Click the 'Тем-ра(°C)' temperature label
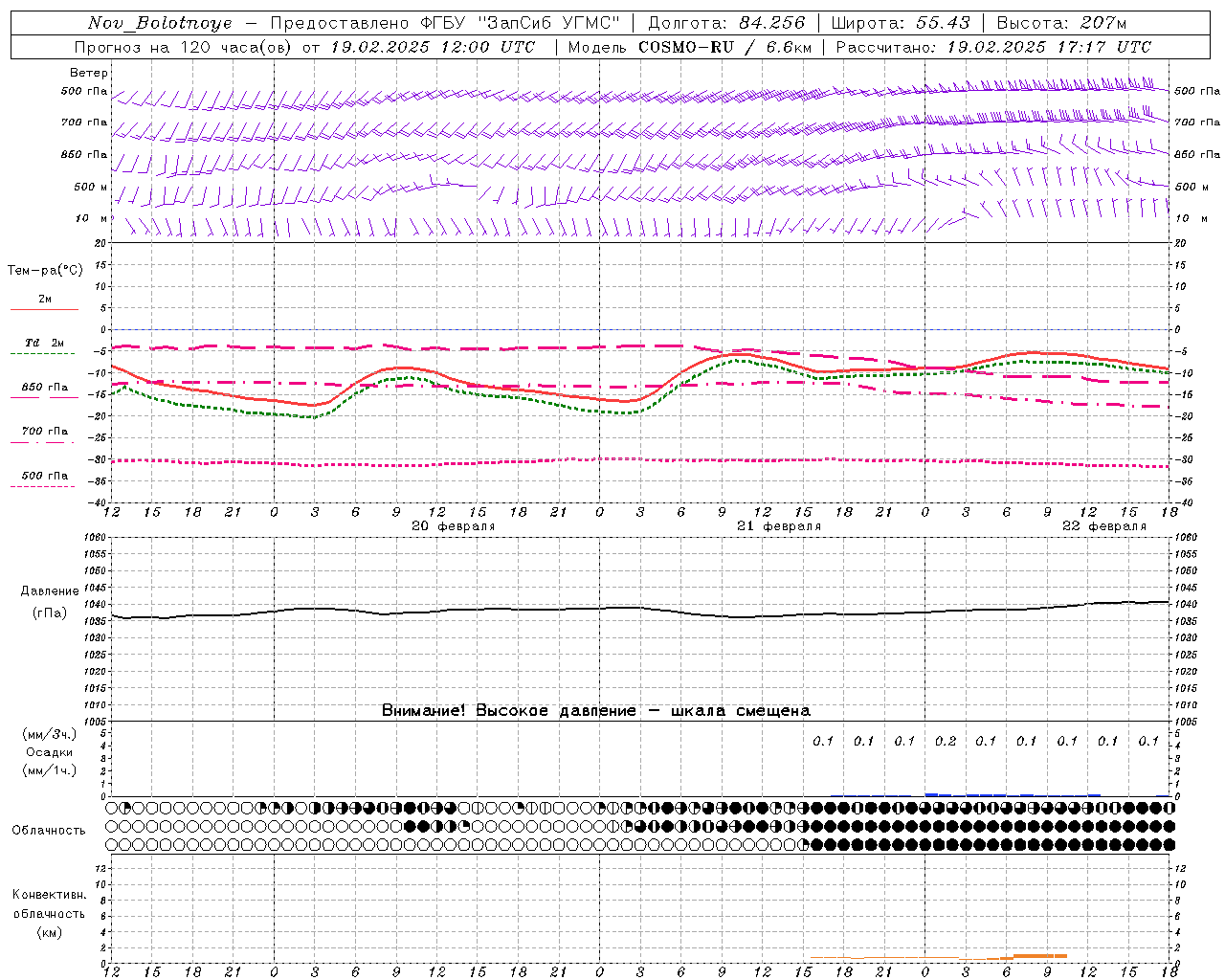The height and width of the screenshot is (980, 1225). [45, 271]
